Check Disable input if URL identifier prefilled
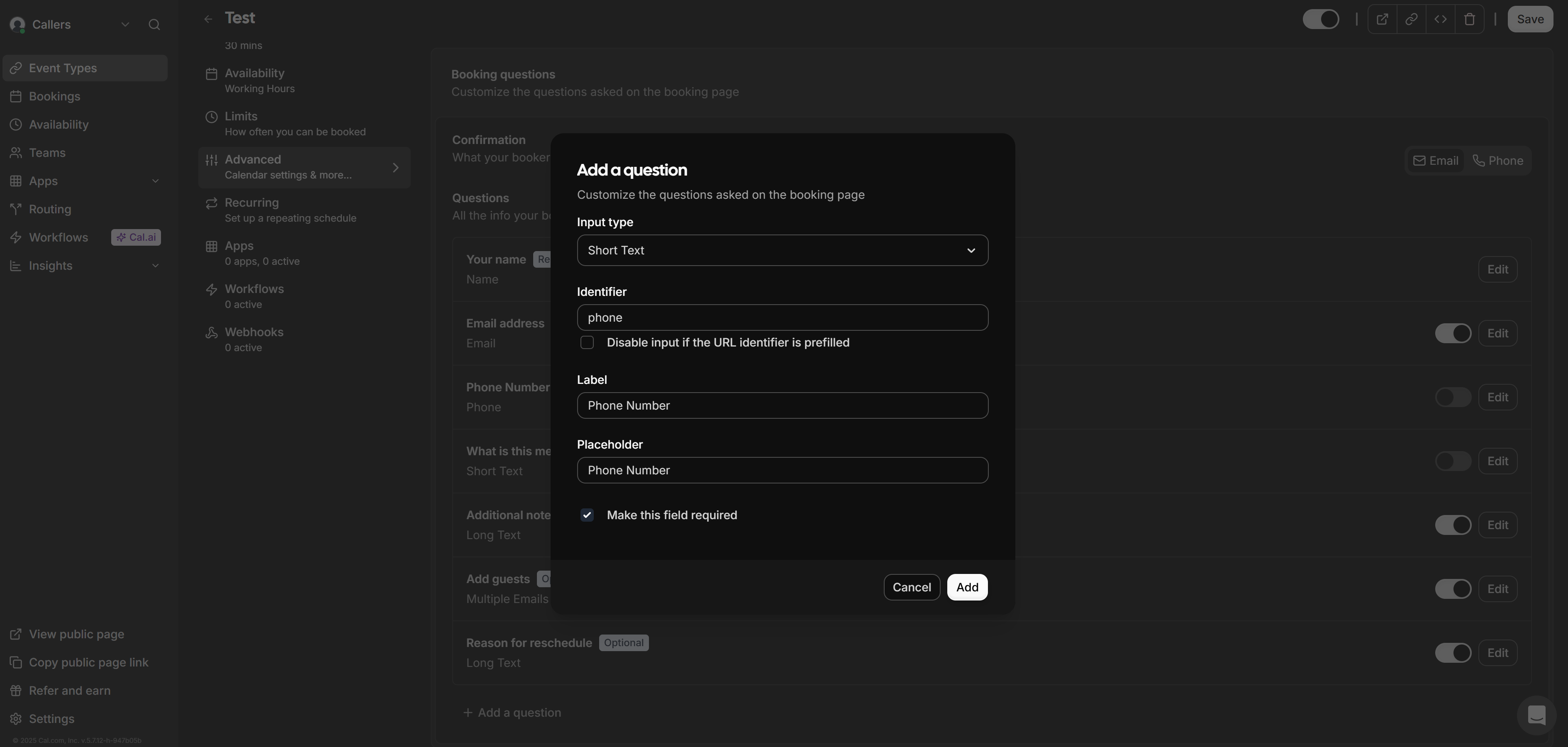 coord(587,342)
